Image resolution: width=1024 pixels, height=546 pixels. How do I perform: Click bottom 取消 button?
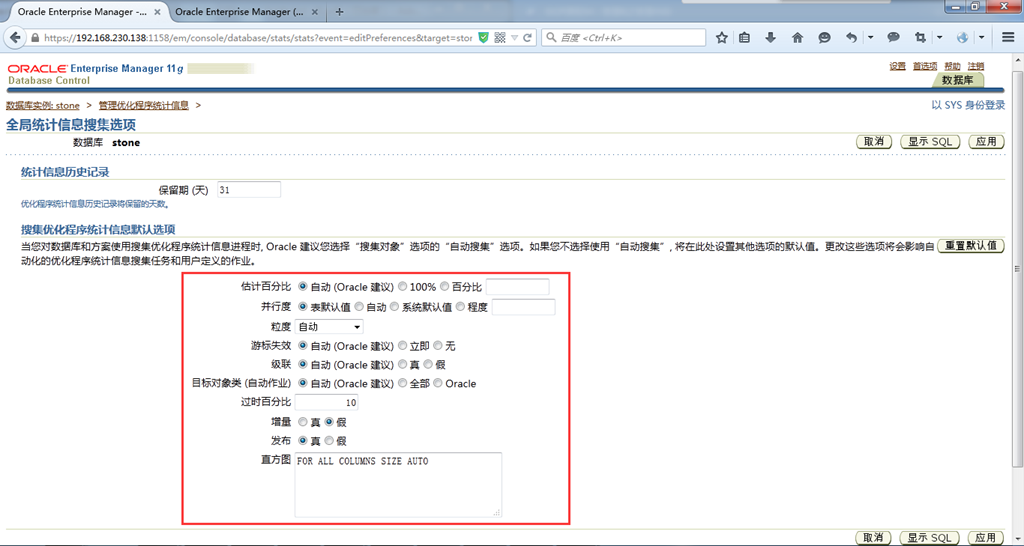[x=874, y=538]
